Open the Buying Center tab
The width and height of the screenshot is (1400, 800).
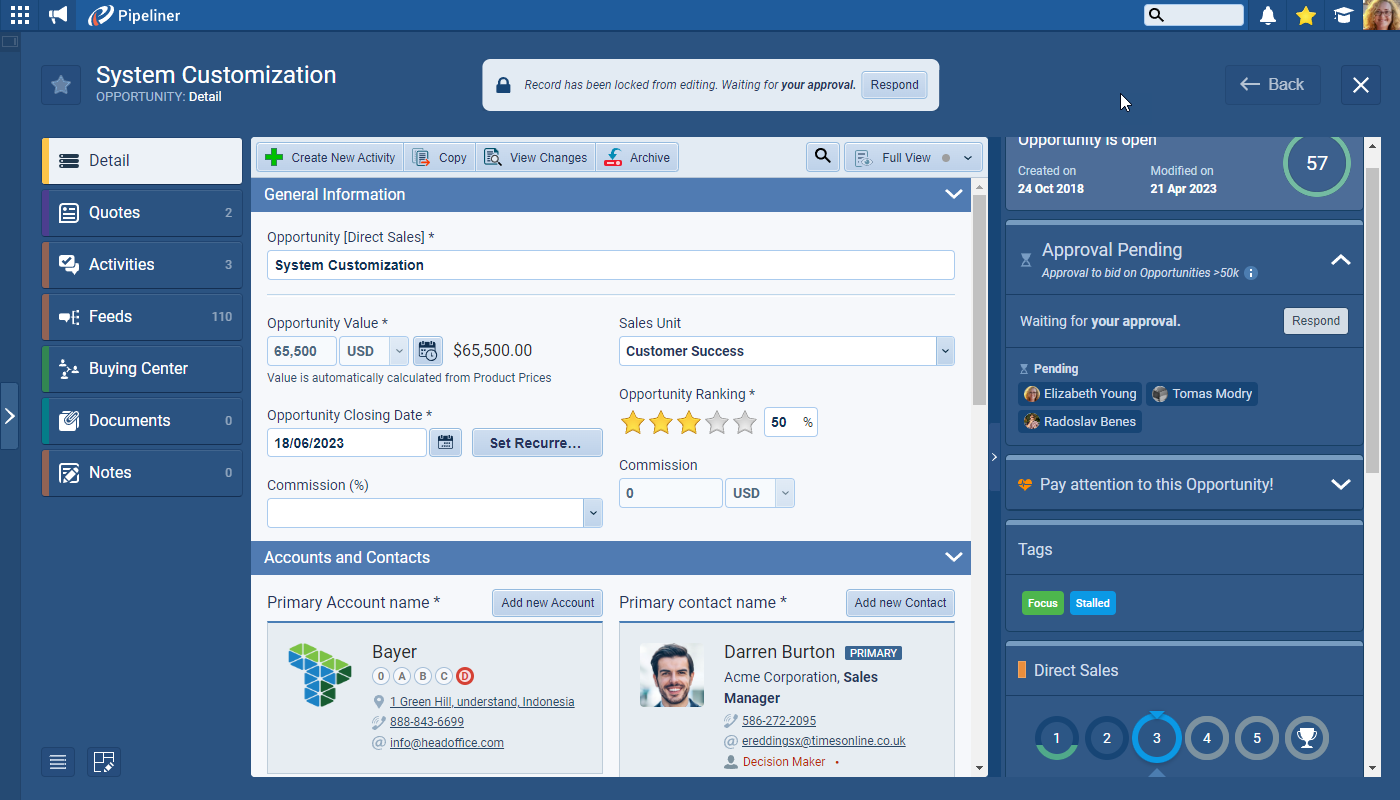142,369
